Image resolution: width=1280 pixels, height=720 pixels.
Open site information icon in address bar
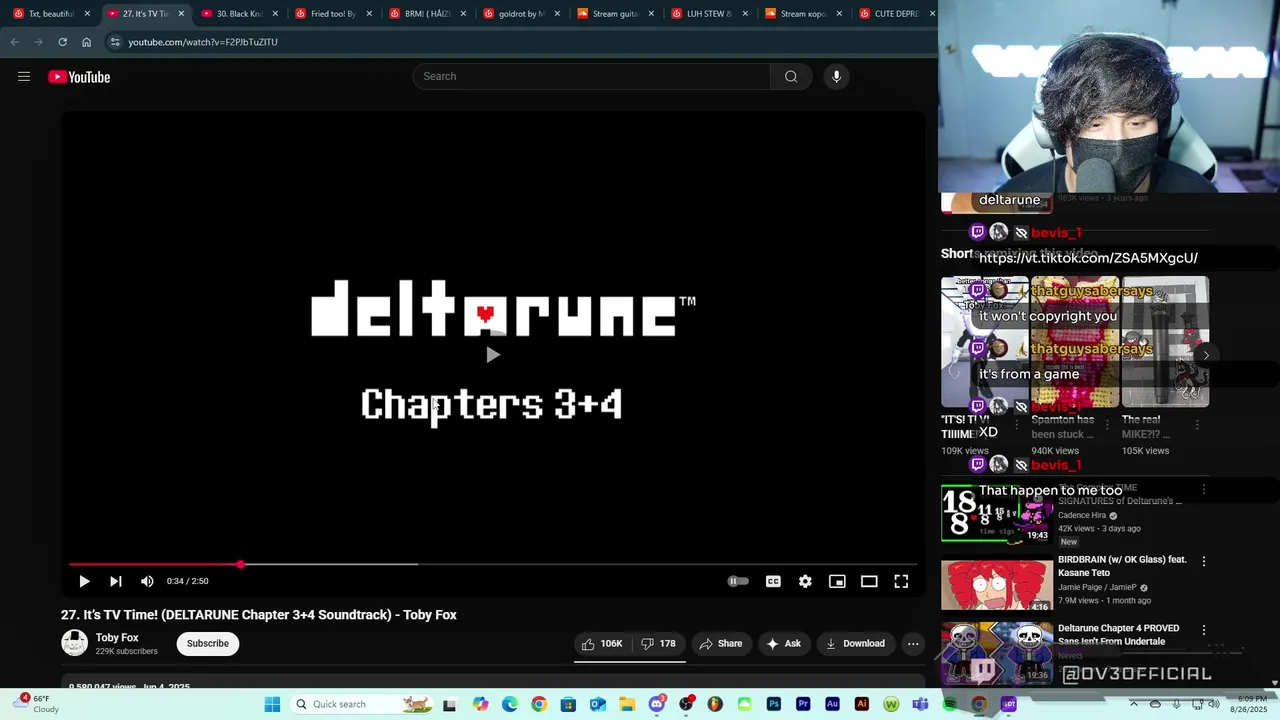(x=115, y=42)
